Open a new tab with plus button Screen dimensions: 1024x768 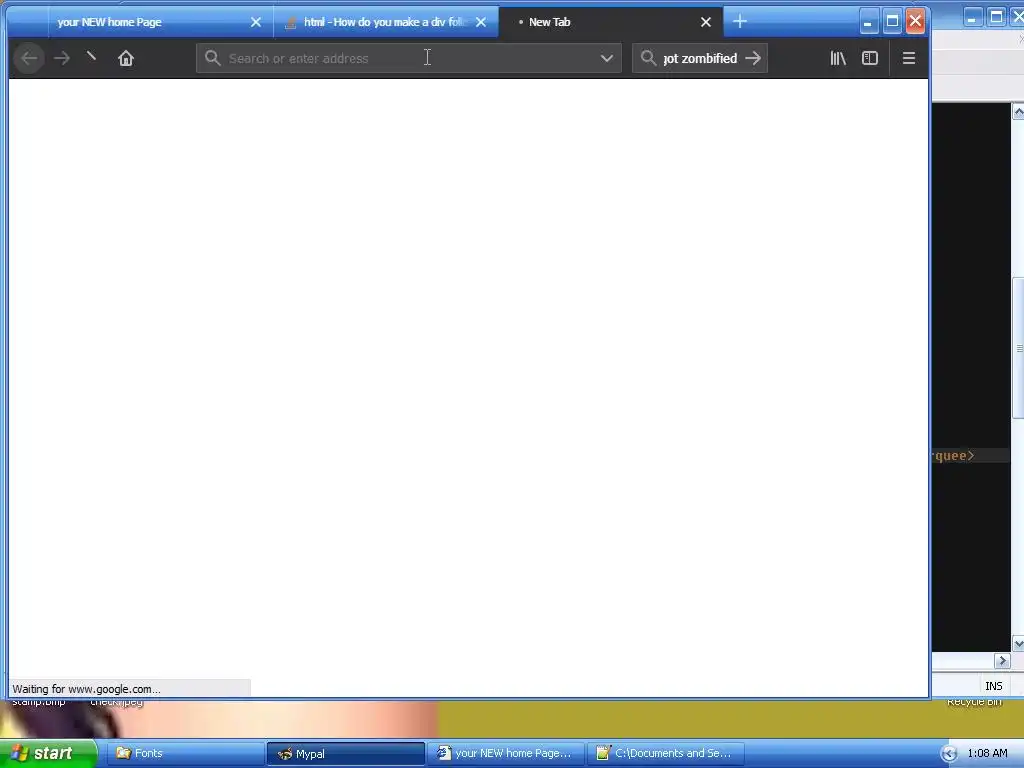pyautogui.click(x=739, y=22)
